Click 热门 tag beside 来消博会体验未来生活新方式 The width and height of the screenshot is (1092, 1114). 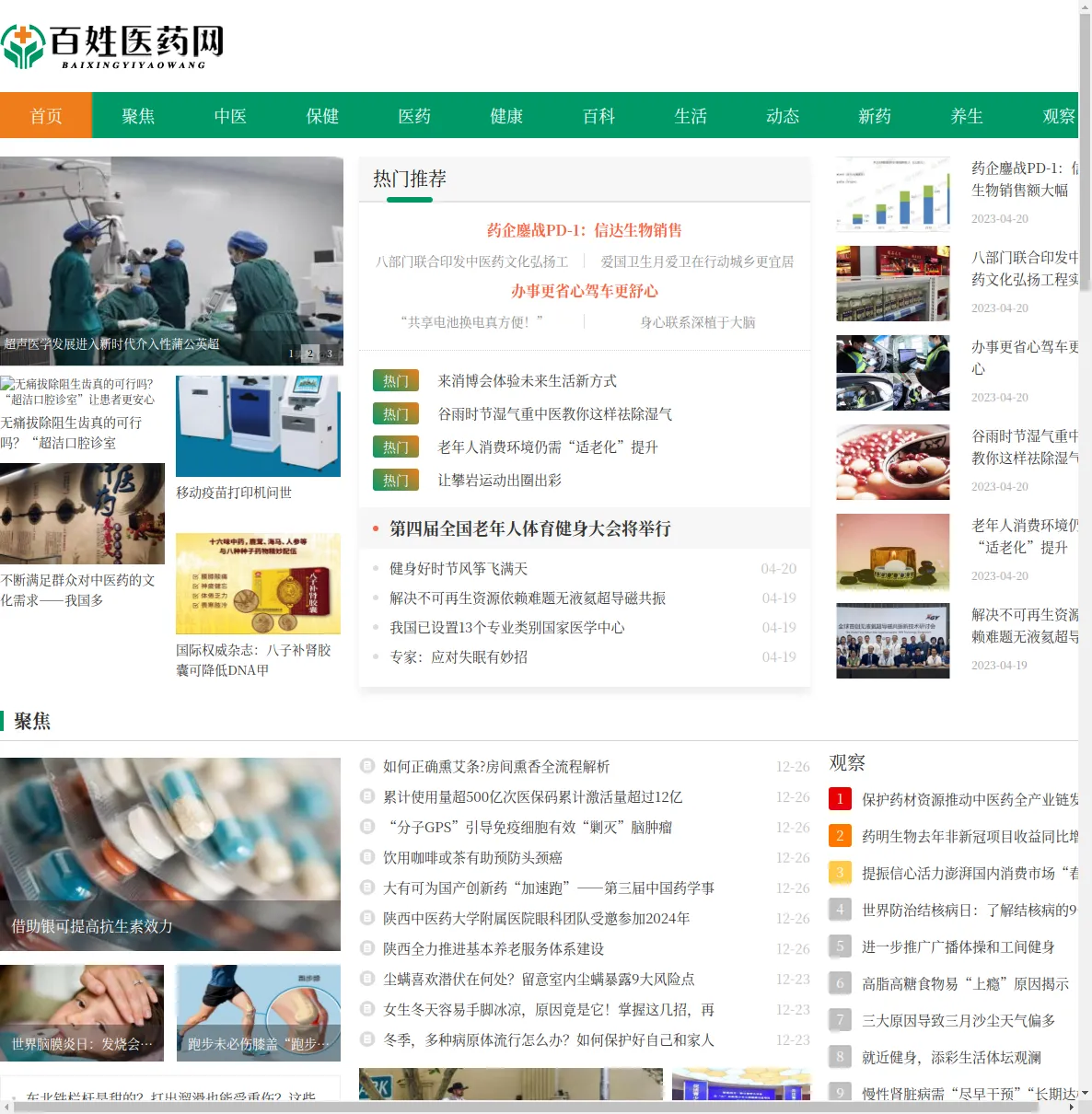tap(396, 380)
